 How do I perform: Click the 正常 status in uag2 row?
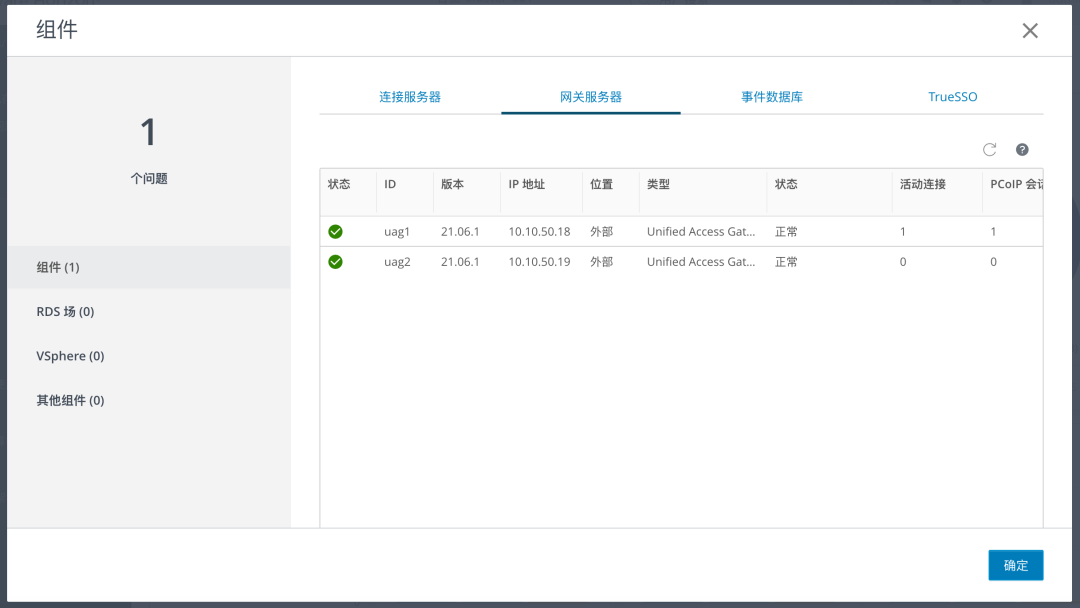click(786, 262)
